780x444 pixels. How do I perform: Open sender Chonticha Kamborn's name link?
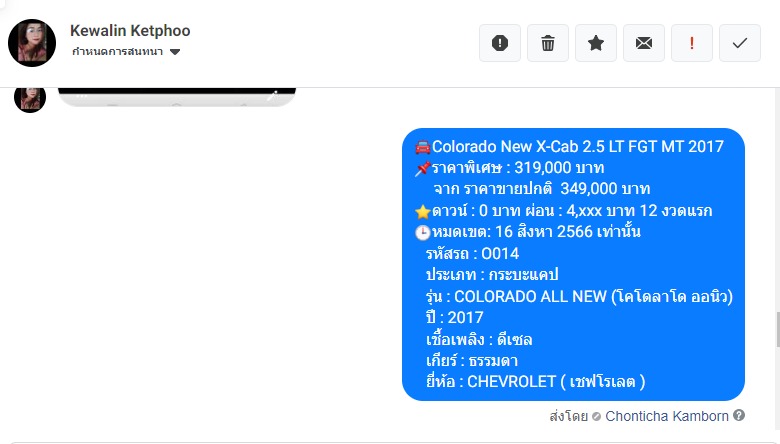[667, 416]
